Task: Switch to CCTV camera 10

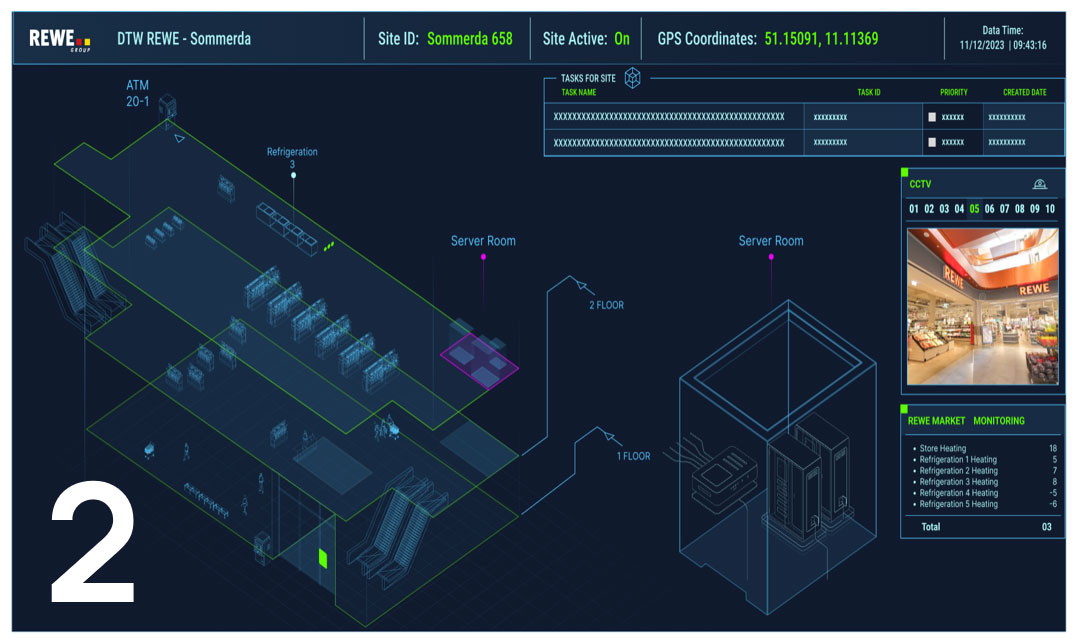Action: tap(1049, 209)
